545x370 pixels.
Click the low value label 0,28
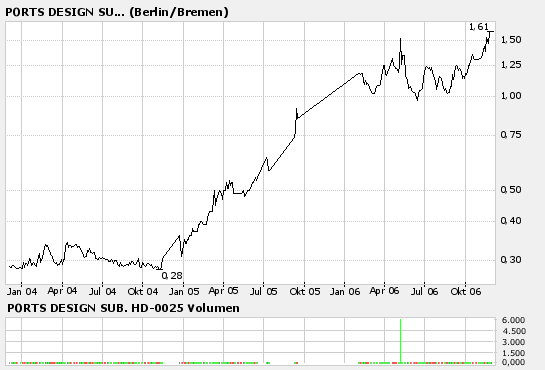(x=172, y=276)
